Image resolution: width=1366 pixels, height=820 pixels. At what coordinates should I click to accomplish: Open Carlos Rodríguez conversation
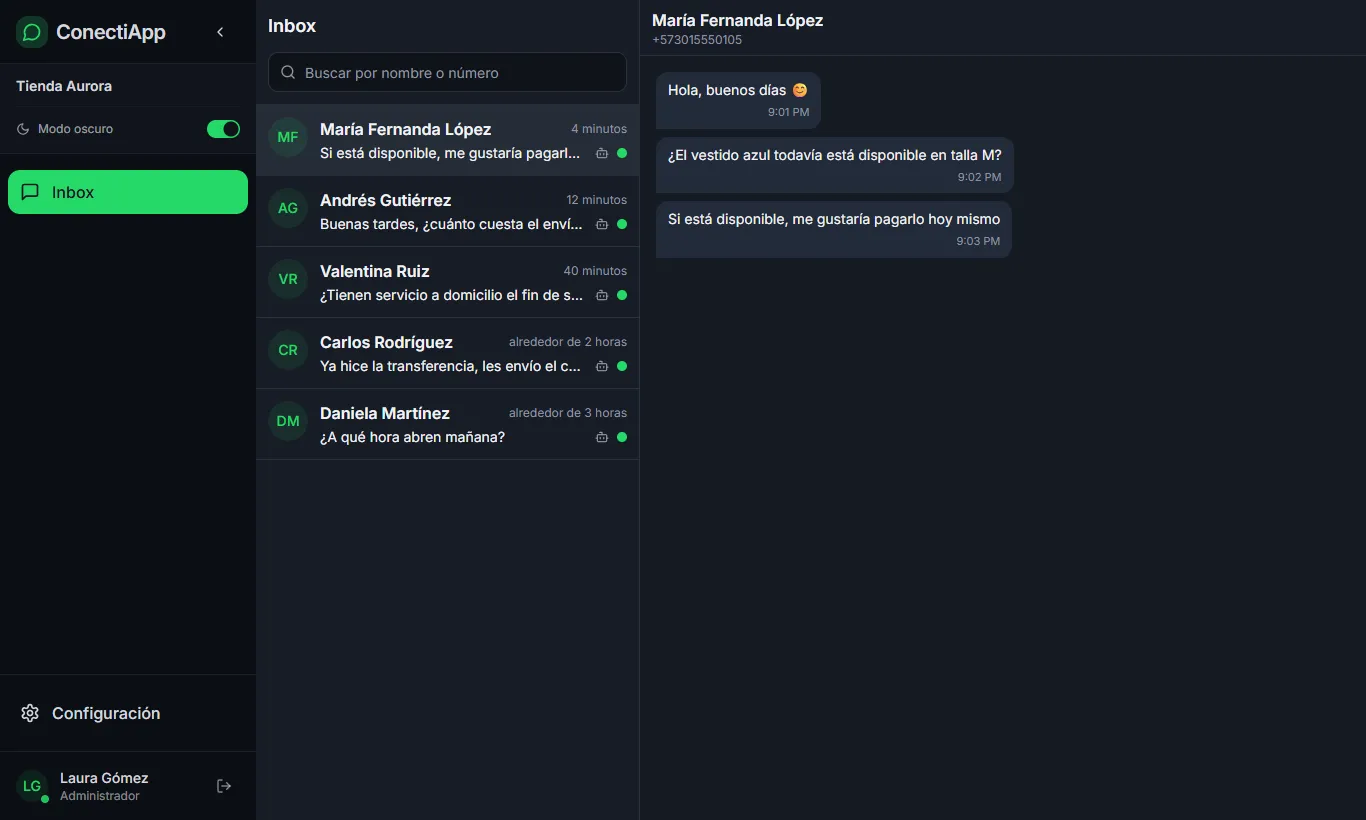[447, 353]
